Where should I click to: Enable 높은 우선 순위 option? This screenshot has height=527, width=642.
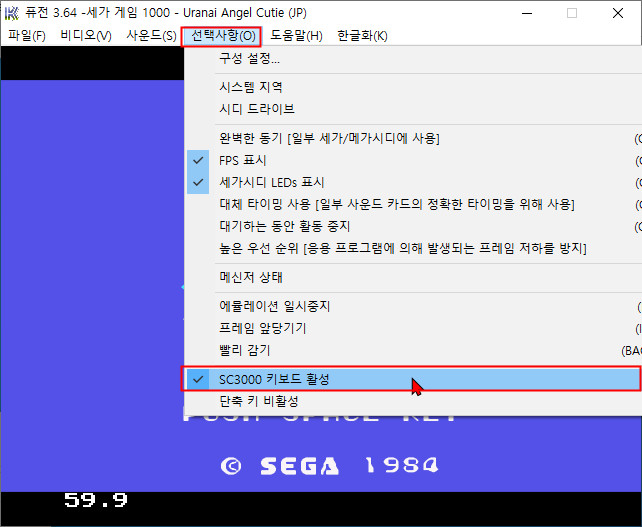pyautogui.click(x=414, y=248)
